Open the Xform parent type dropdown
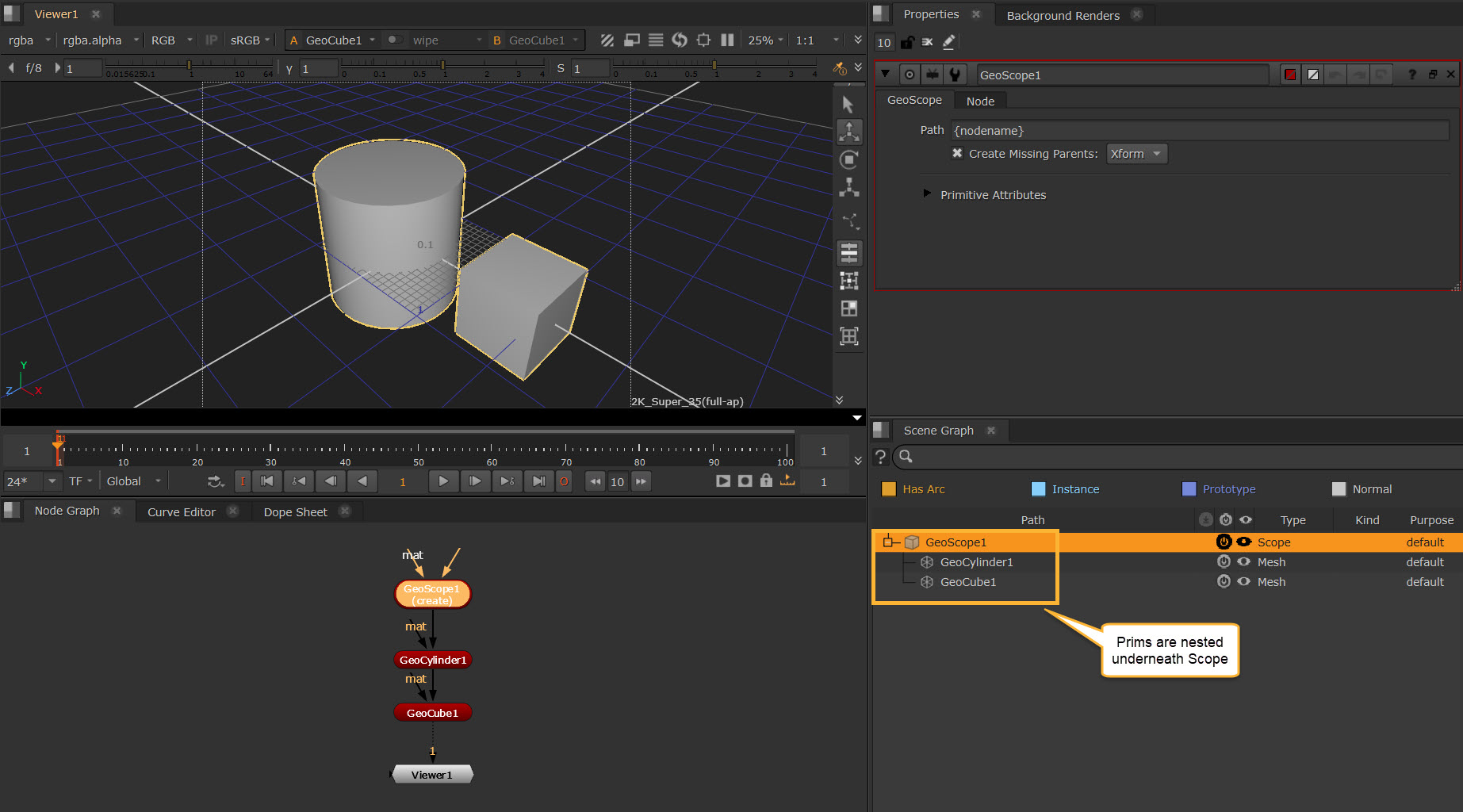 [x=1136, y=154]
